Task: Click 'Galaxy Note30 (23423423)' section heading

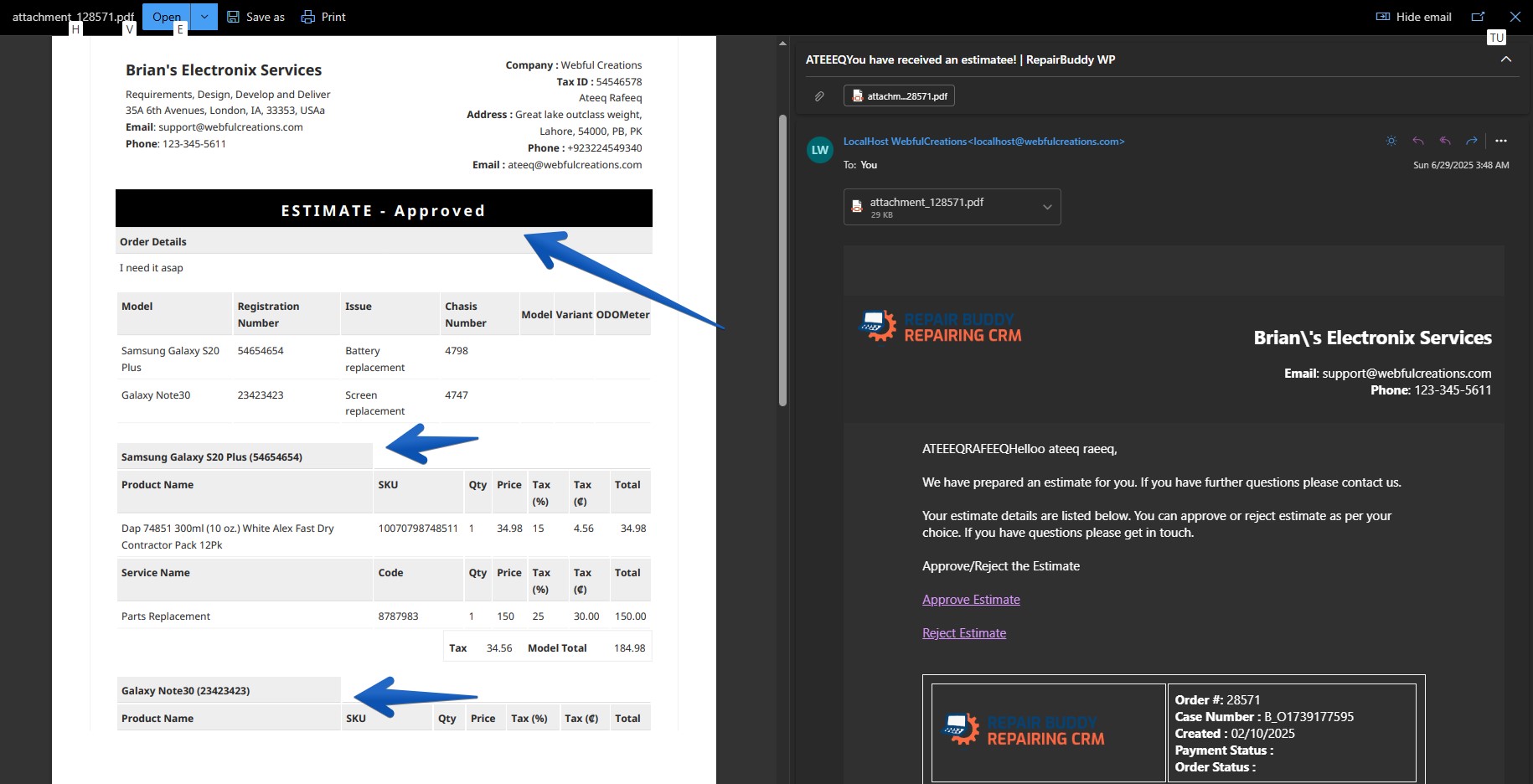Action: 186,691
